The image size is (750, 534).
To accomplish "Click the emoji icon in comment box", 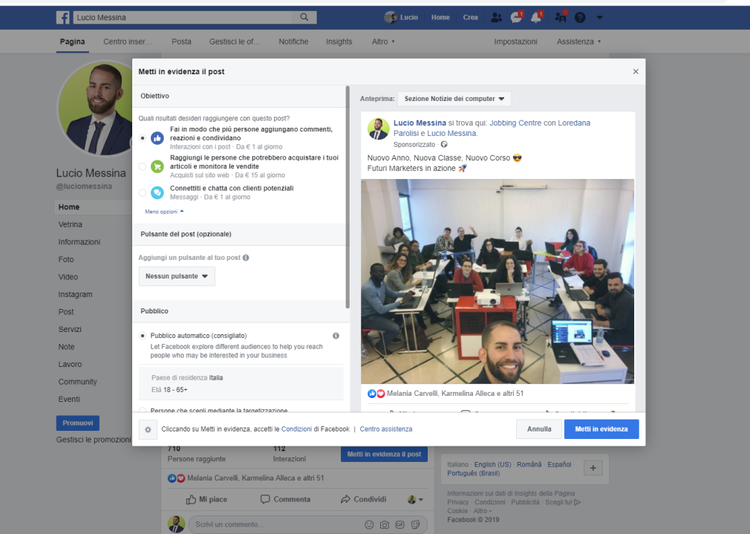I will [369, 524].
